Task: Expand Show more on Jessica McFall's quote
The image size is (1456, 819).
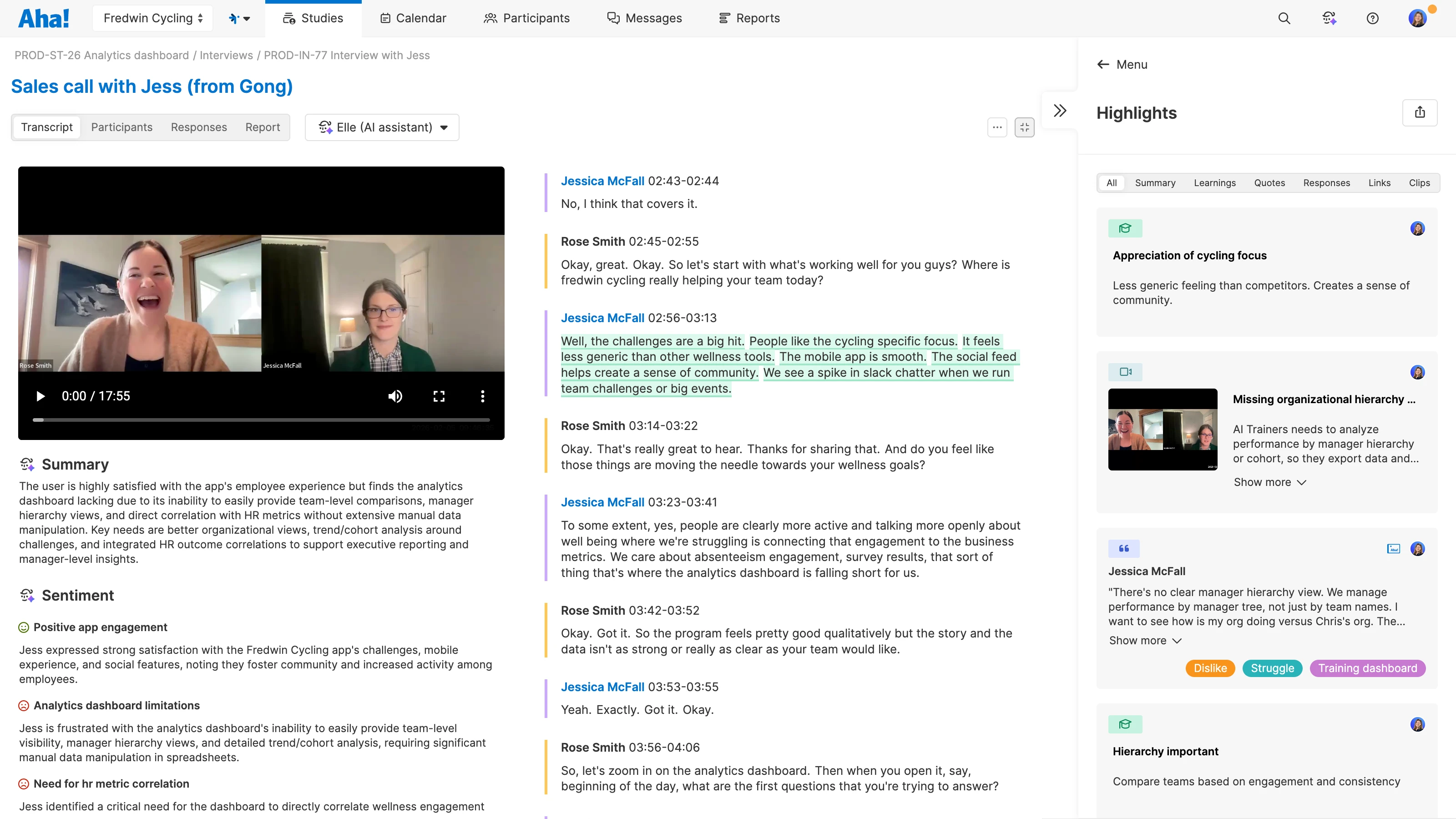Action: point(1145,640)
